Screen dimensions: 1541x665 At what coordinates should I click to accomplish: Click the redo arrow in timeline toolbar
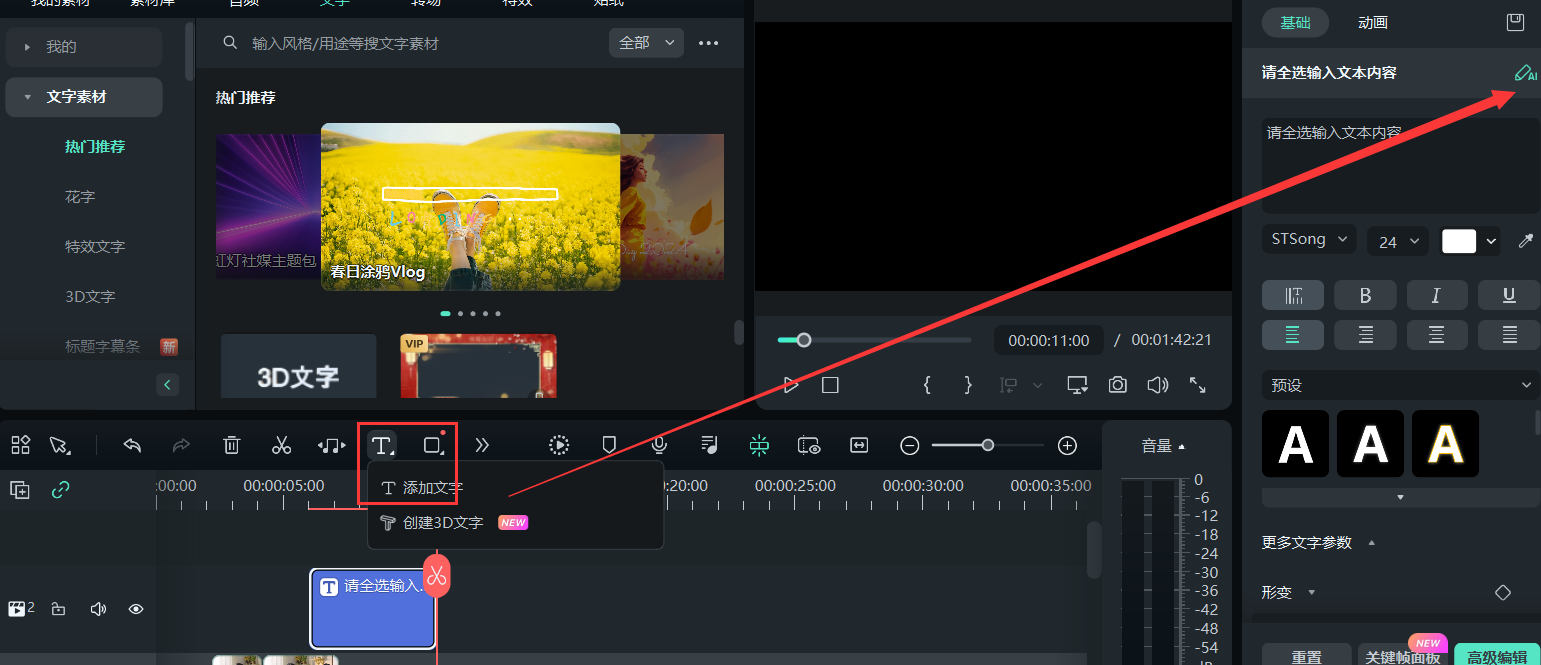[181, 445]
